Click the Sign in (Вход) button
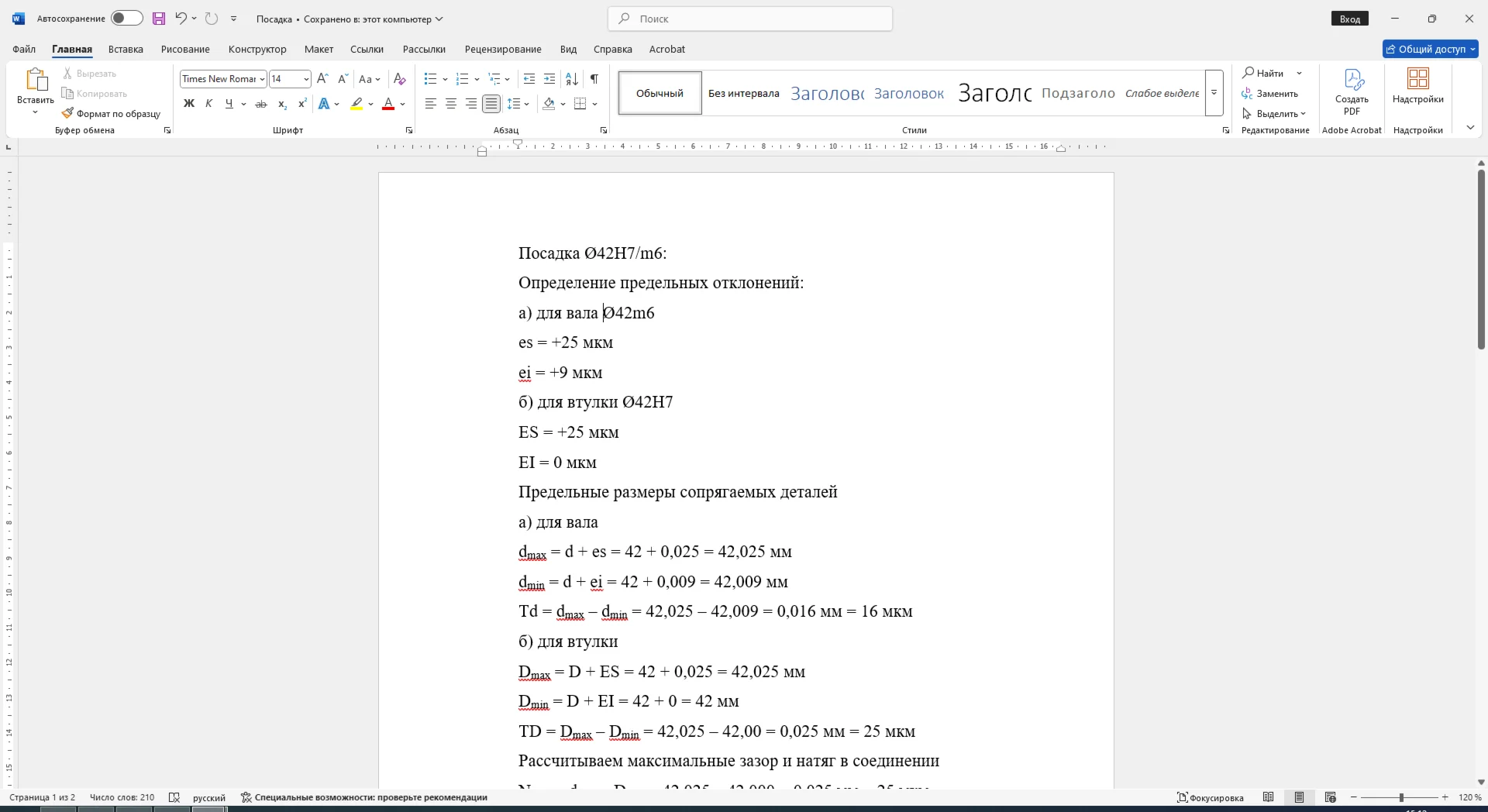Screen dimensions: 1488x812 tap(1350, 19)
